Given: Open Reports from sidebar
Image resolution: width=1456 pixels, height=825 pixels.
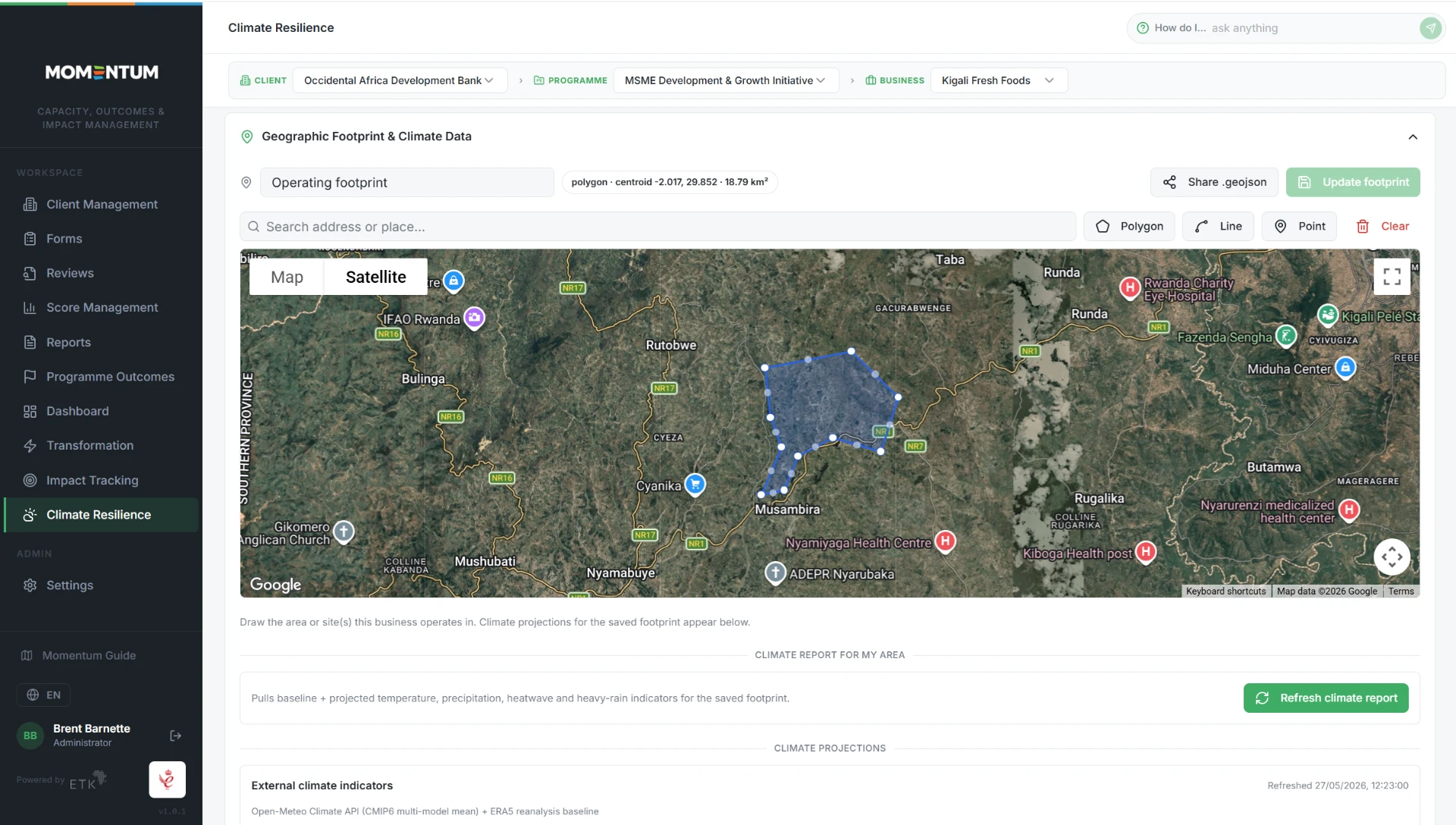Looking at the screenshot, I should pyautogui.click(x=101, y=342).
